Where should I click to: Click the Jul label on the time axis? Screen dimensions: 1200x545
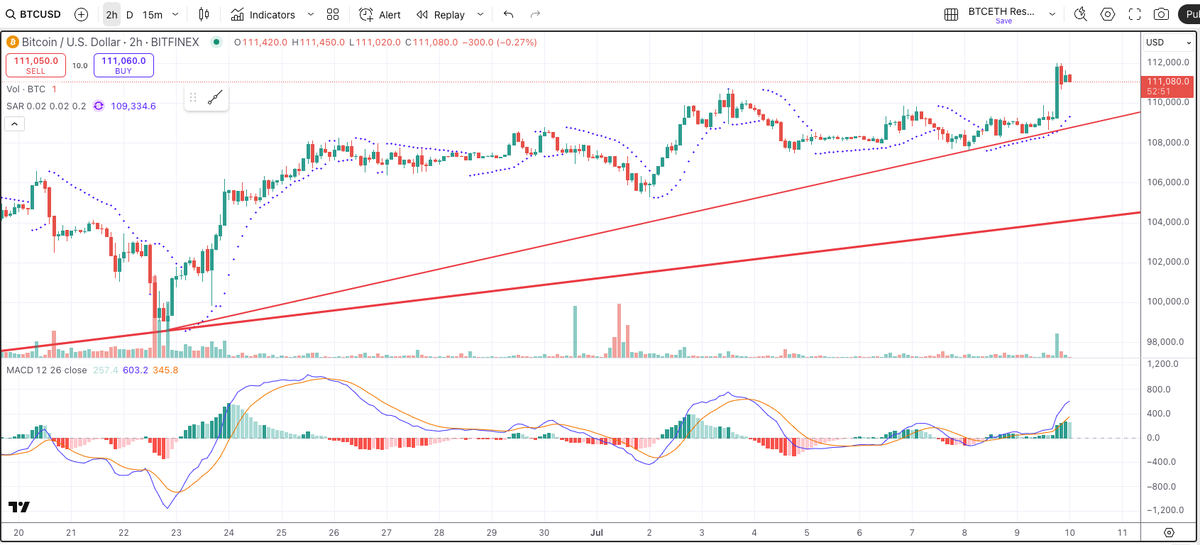596,533
